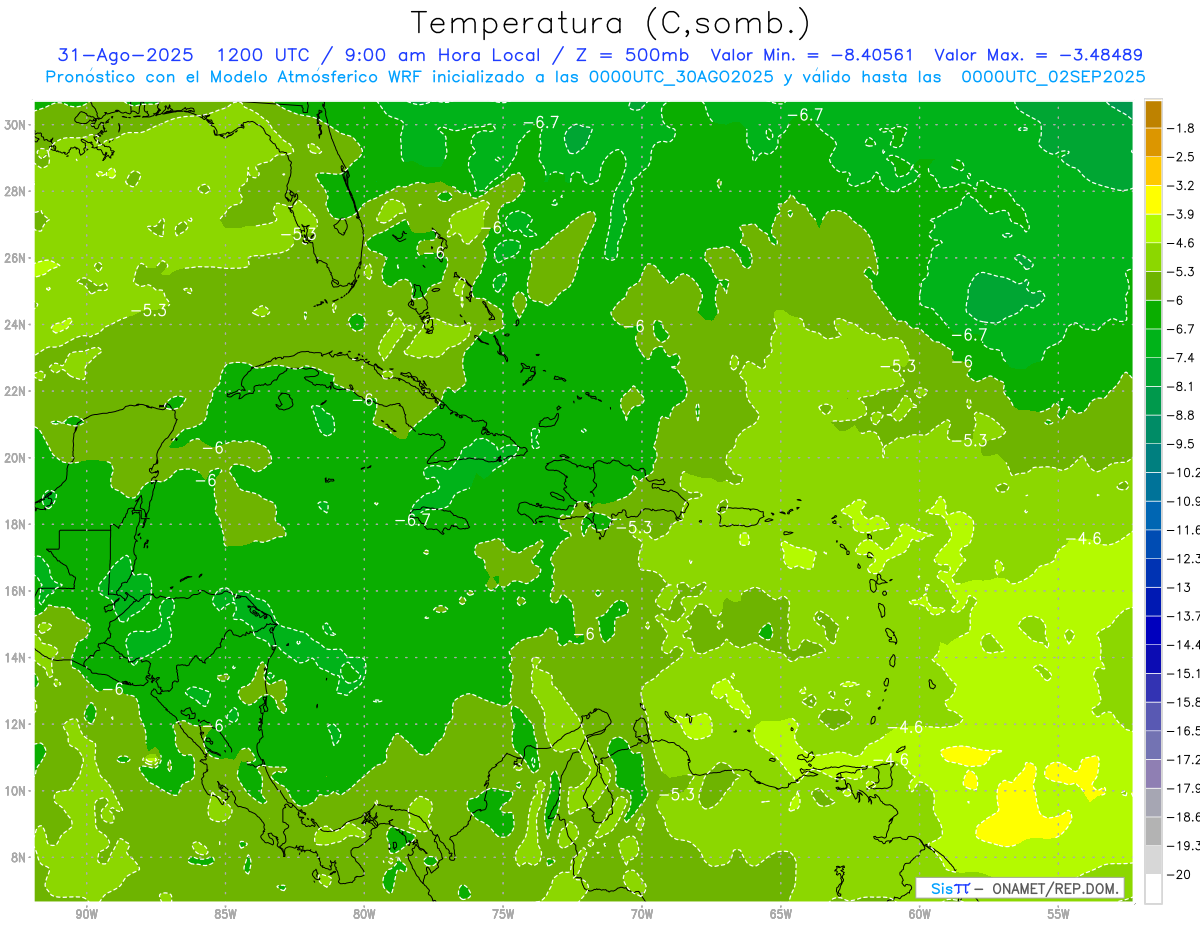
Task: Click the "20N" latitude axis label
Action: pyautogui.click(x=15, y=458)
